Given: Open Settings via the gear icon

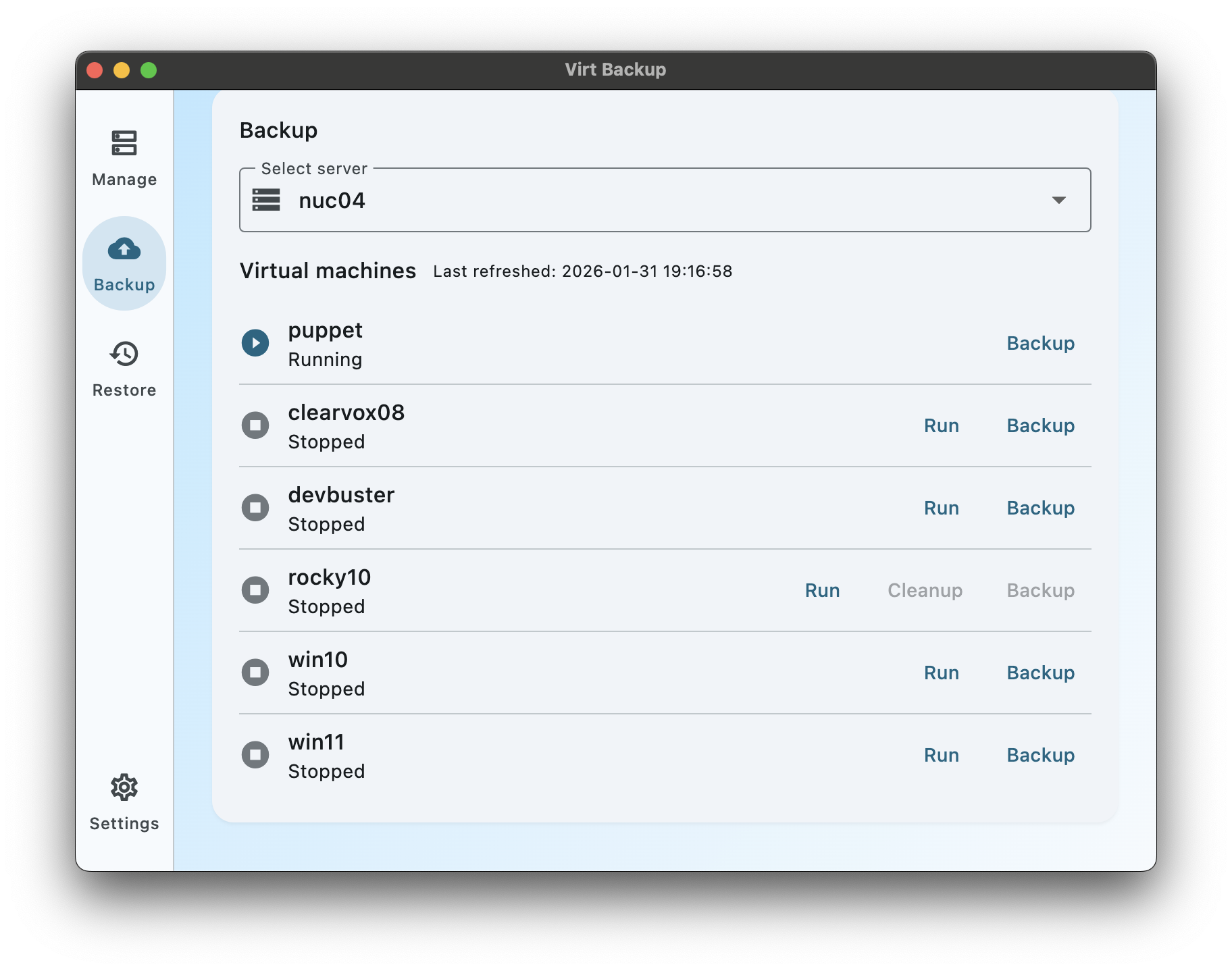Looking at the screenshot, I should pos(124,787).
